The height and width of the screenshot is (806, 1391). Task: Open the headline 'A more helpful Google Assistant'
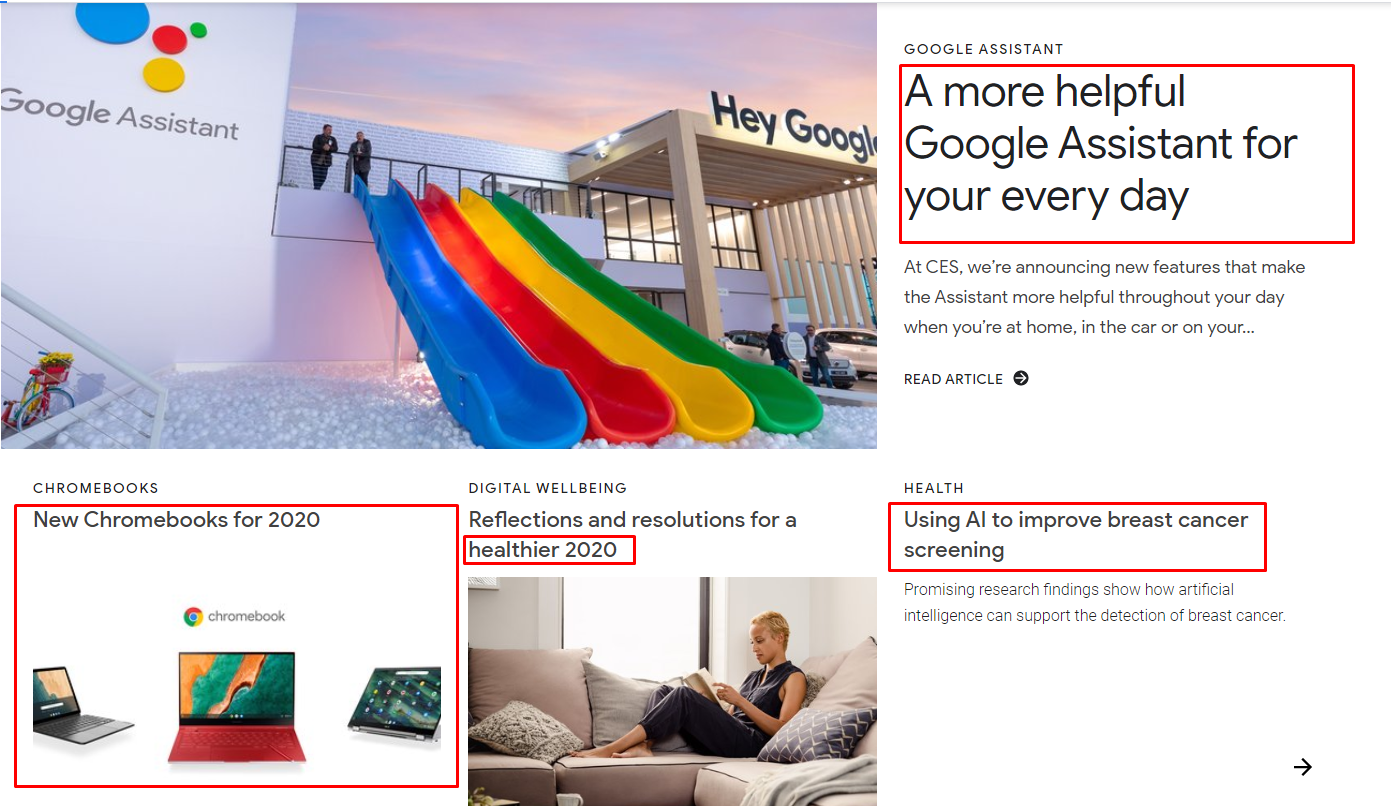1101,144
